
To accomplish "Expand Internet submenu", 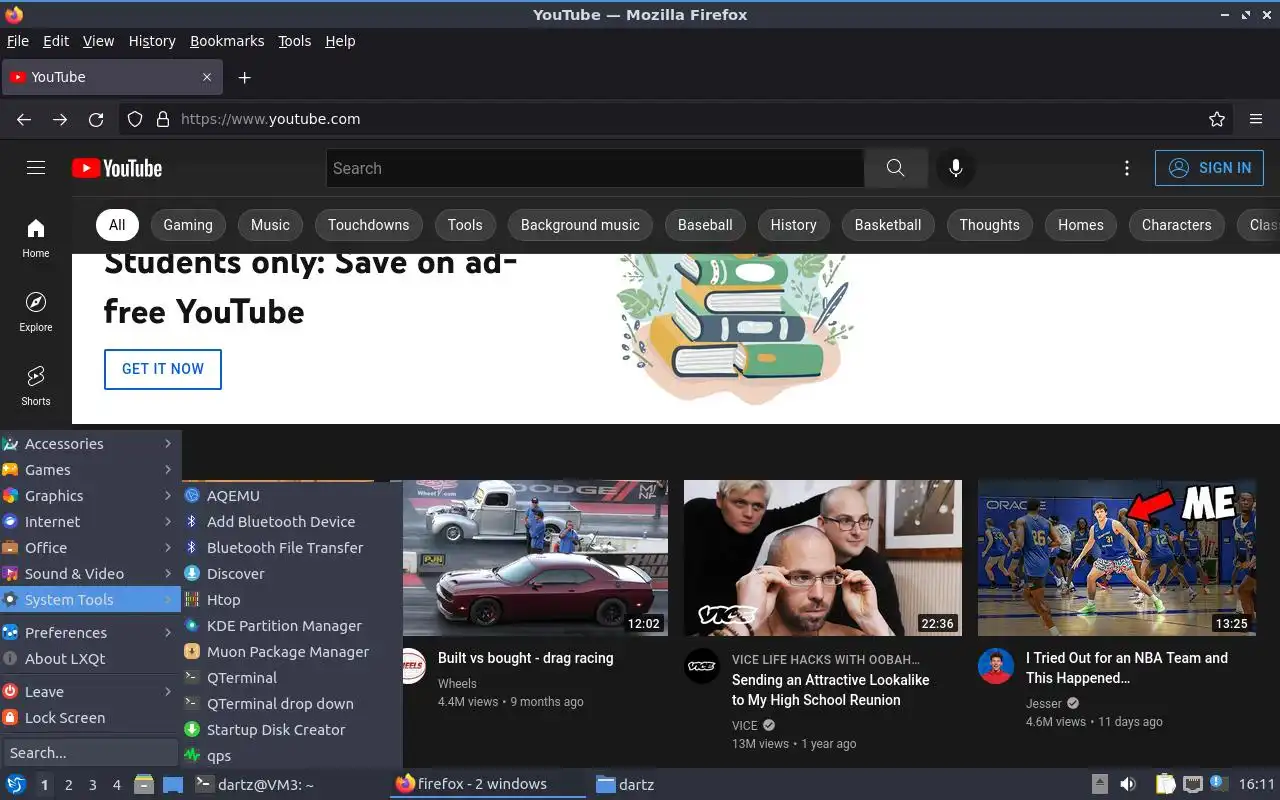I will pyautogui.click(x=90, y=522).
